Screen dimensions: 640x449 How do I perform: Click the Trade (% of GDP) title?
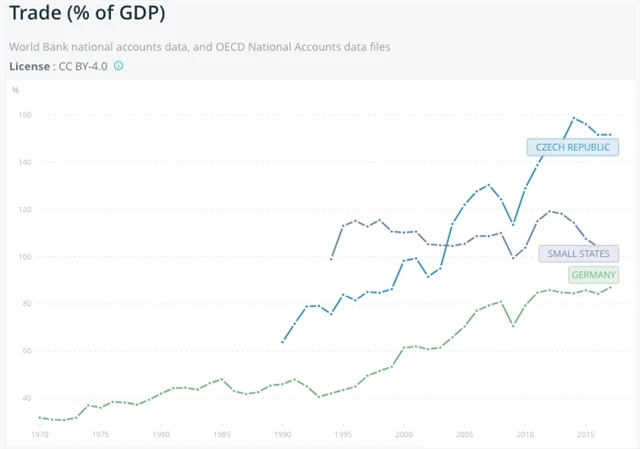pyautogui.click(x=87, y=15)
